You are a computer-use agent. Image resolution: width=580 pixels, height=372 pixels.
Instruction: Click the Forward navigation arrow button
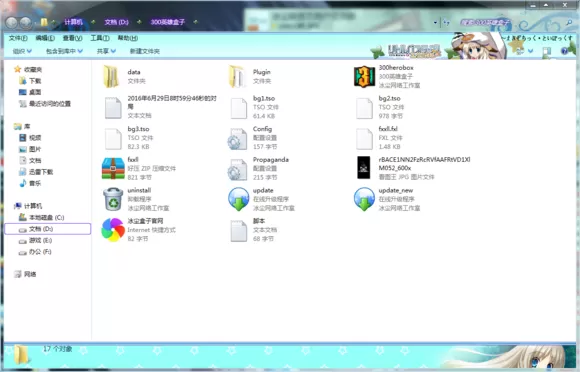tap(26, 23)
